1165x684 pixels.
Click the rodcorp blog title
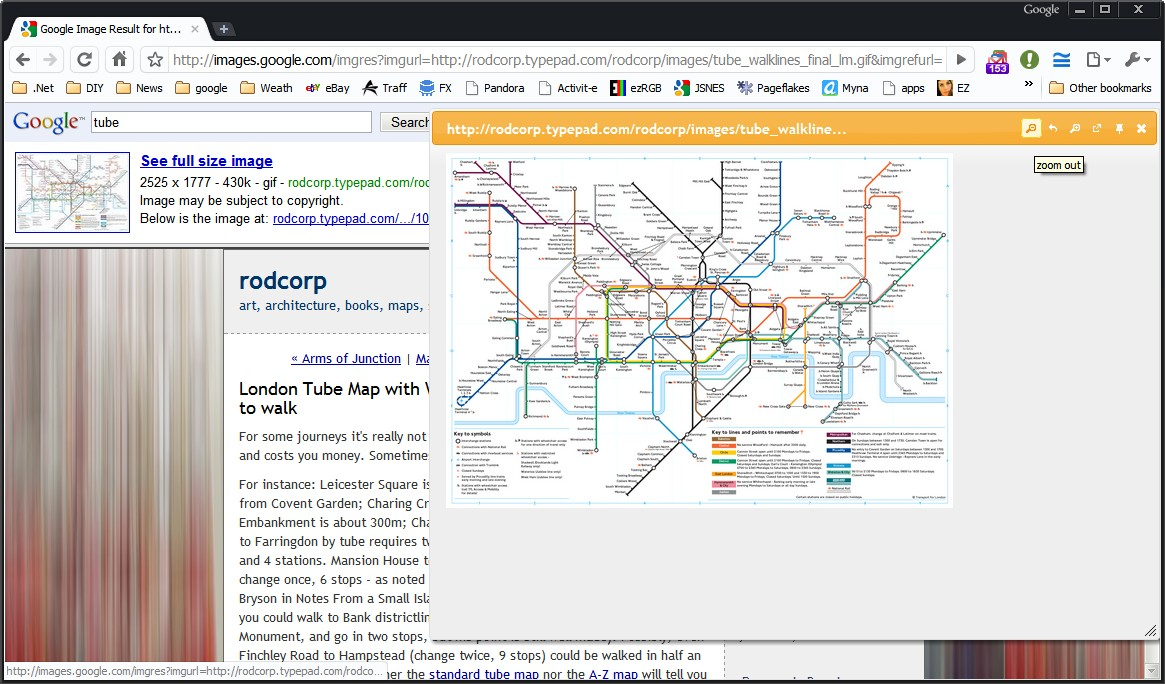[x=283, y=281]
